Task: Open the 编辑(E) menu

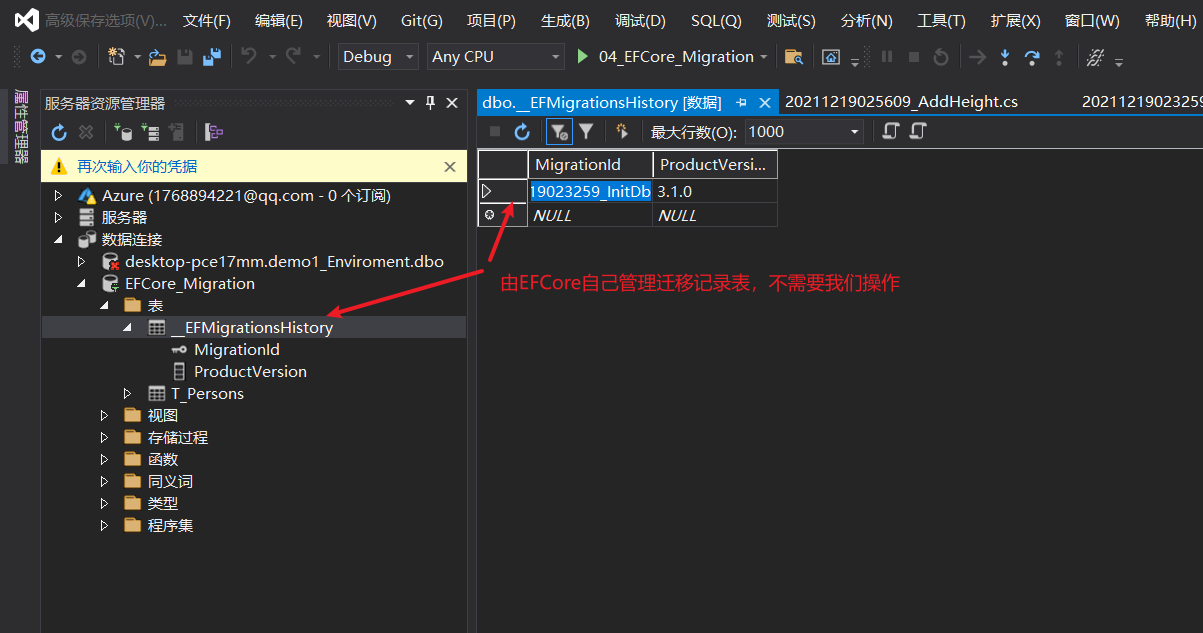Action: [x=279, y=21]
